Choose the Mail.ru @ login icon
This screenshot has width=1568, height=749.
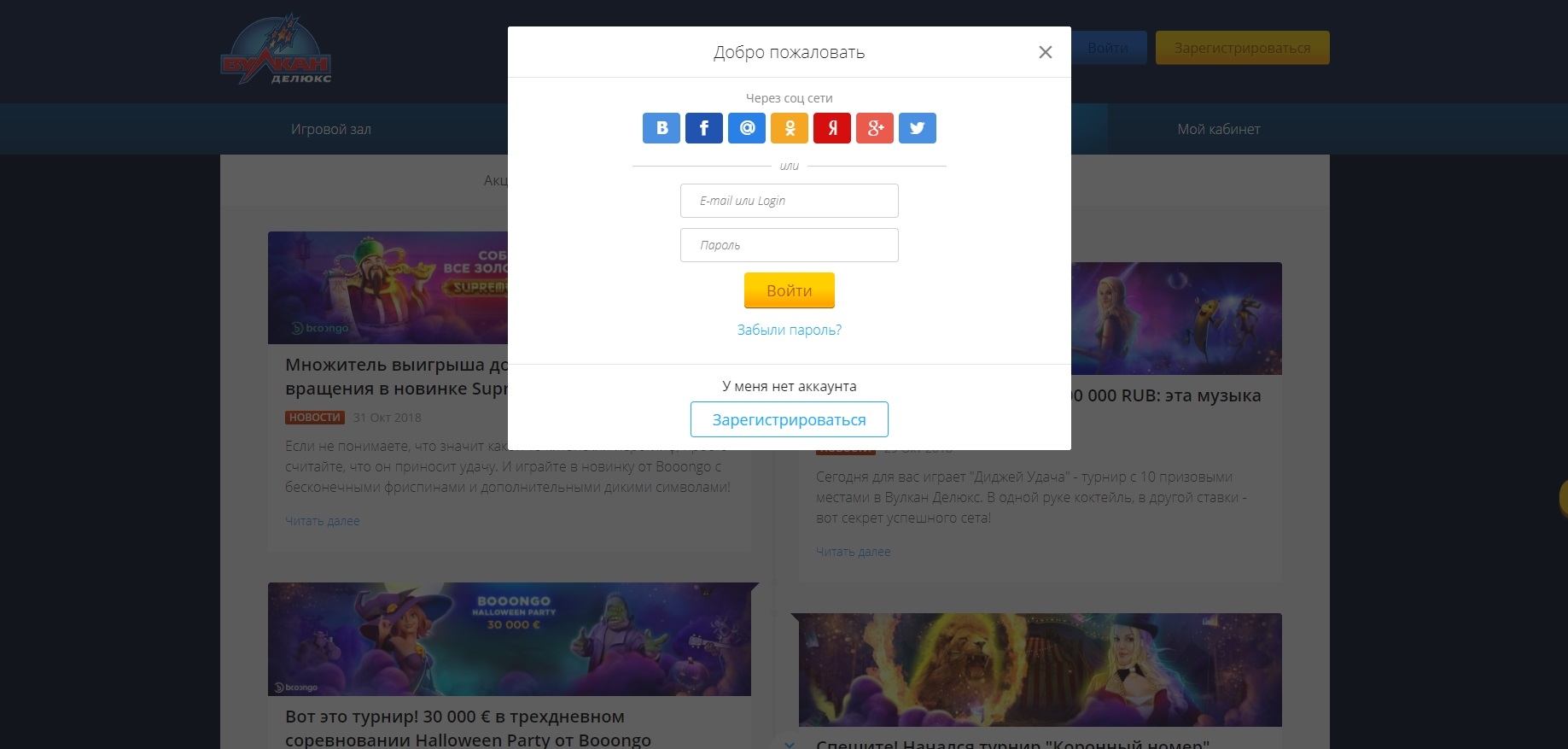(x=747, y=128)
